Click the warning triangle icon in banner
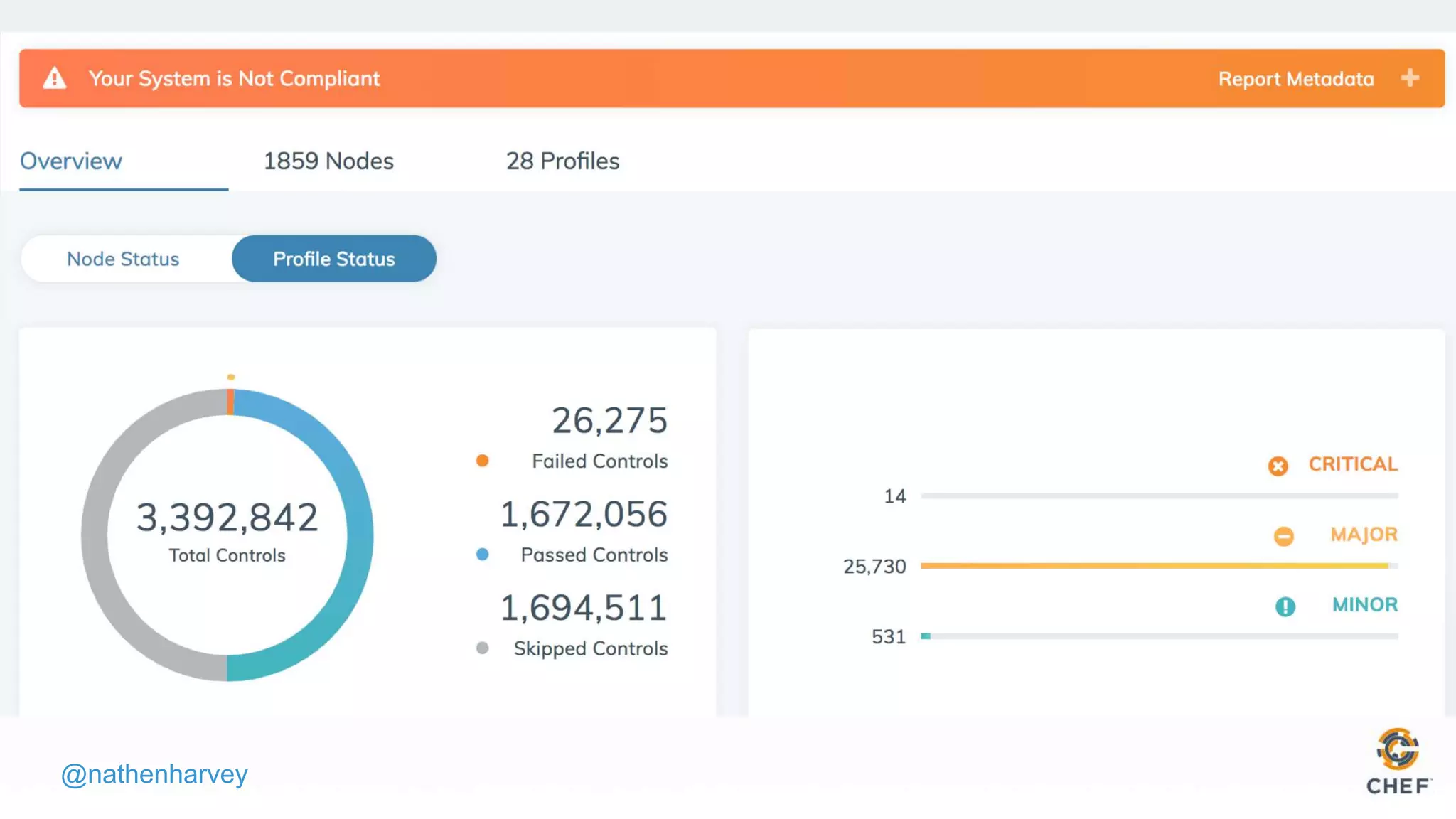 55,78
